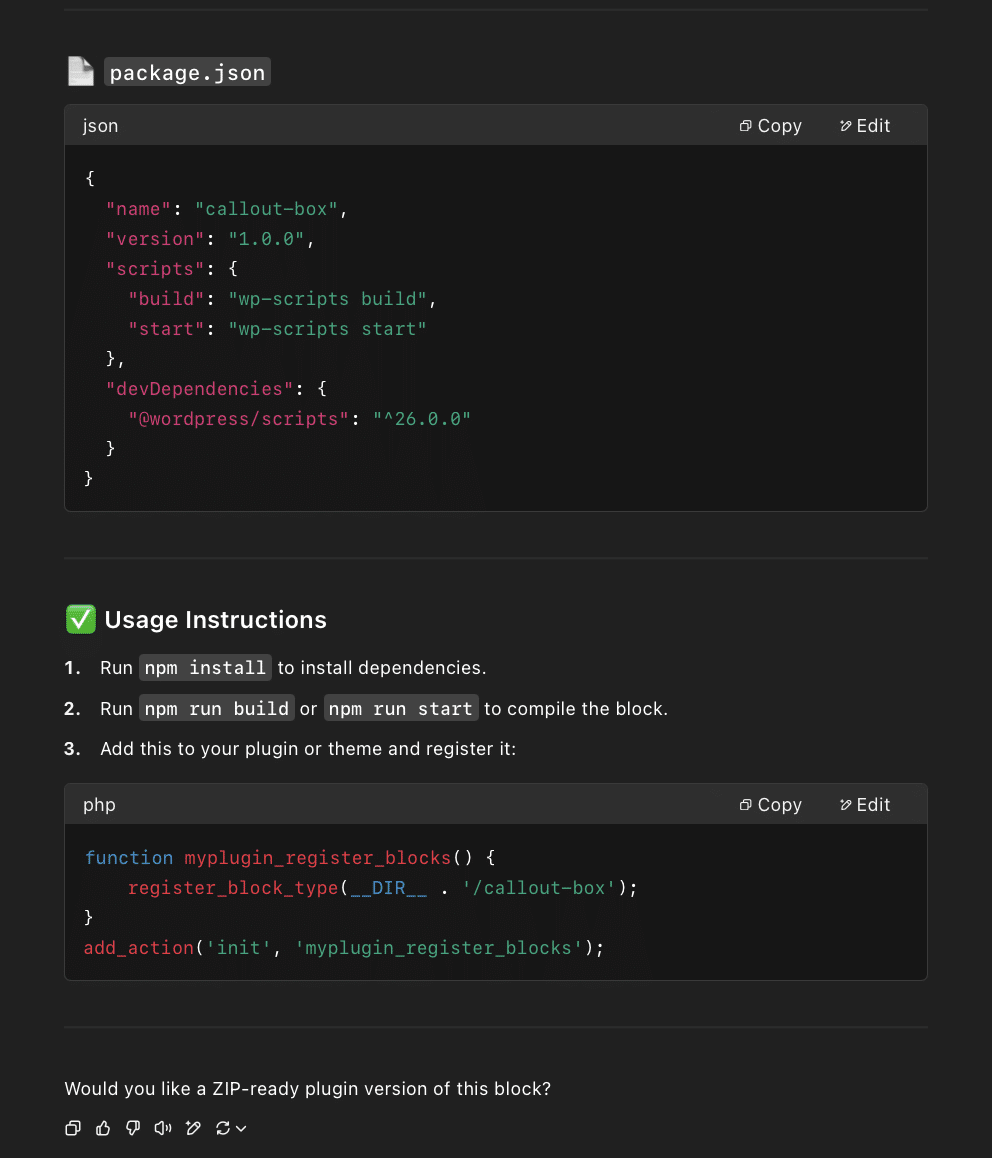This screenshot has height=1158, width=992.
Task: Click the "version": "1.0.0" line
Action: 211,239
